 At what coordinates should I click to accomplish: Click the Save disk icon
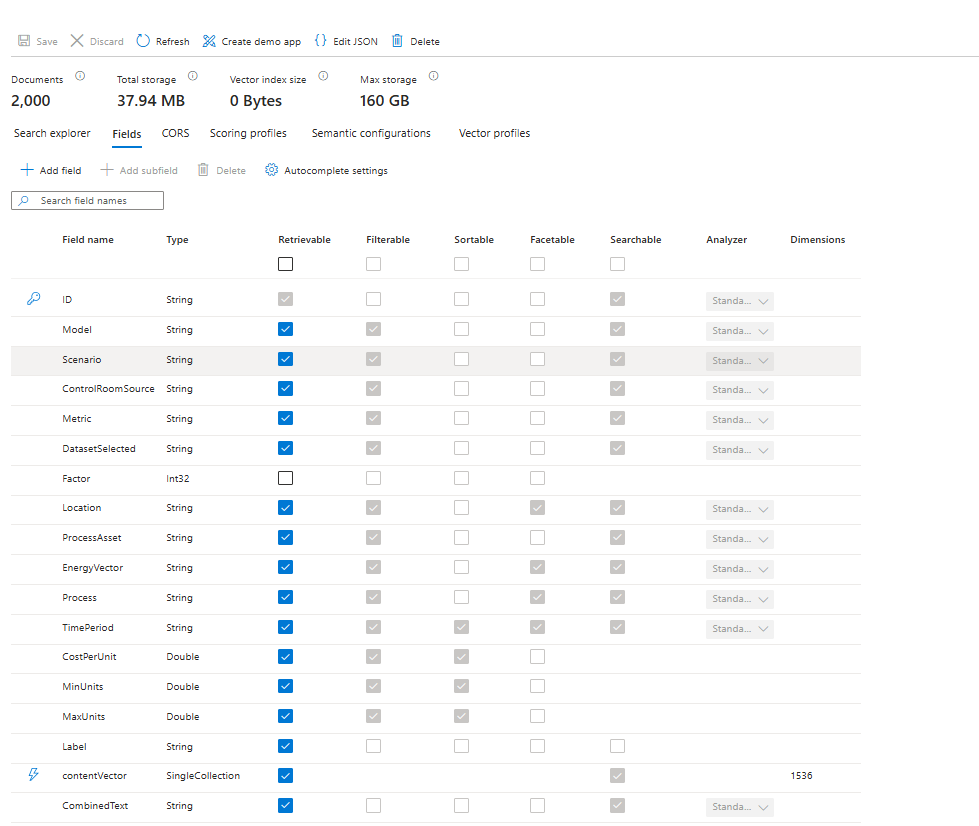[x=24, y=41]
